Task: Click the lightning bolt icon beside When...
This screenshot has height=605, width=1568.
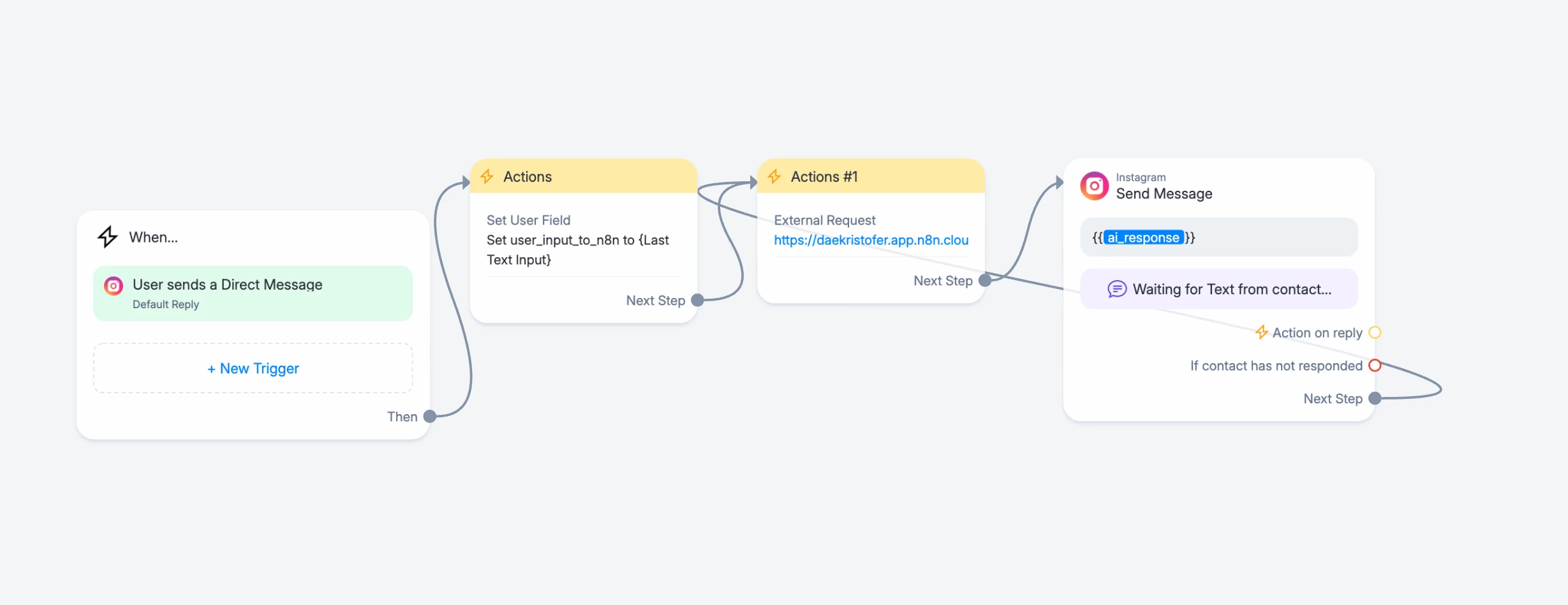Action: coord(108,237)
